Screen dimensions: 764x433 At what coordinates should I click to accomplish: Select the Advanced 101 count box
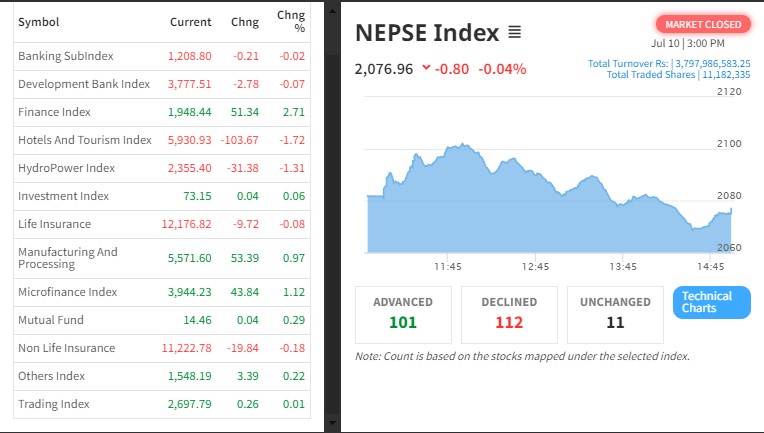point(403,312)
